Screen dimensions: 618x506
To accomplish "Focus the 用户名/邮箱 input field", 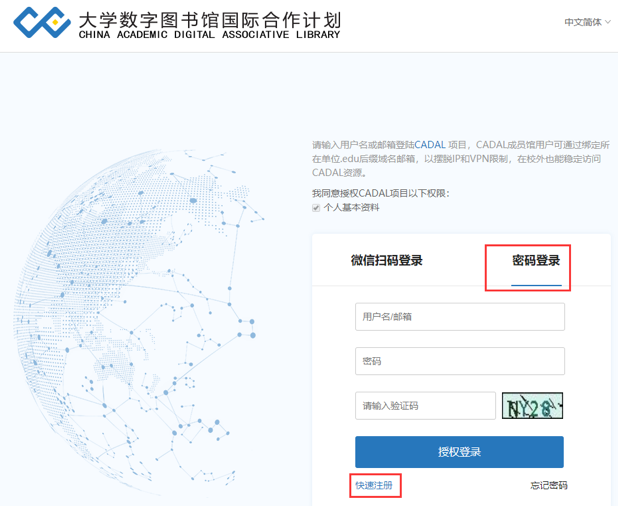I will click(x=460, y=317).
